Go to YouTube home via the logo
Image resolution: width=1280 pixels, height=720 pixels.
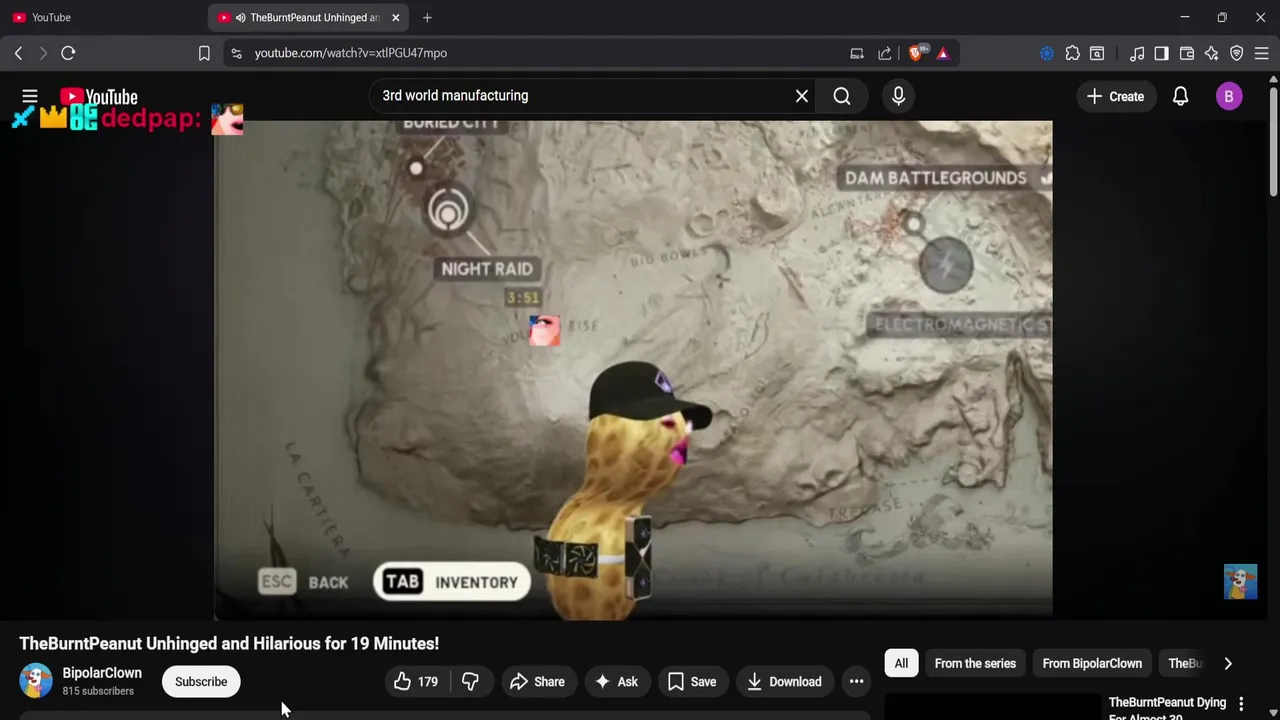coord(98,97)
